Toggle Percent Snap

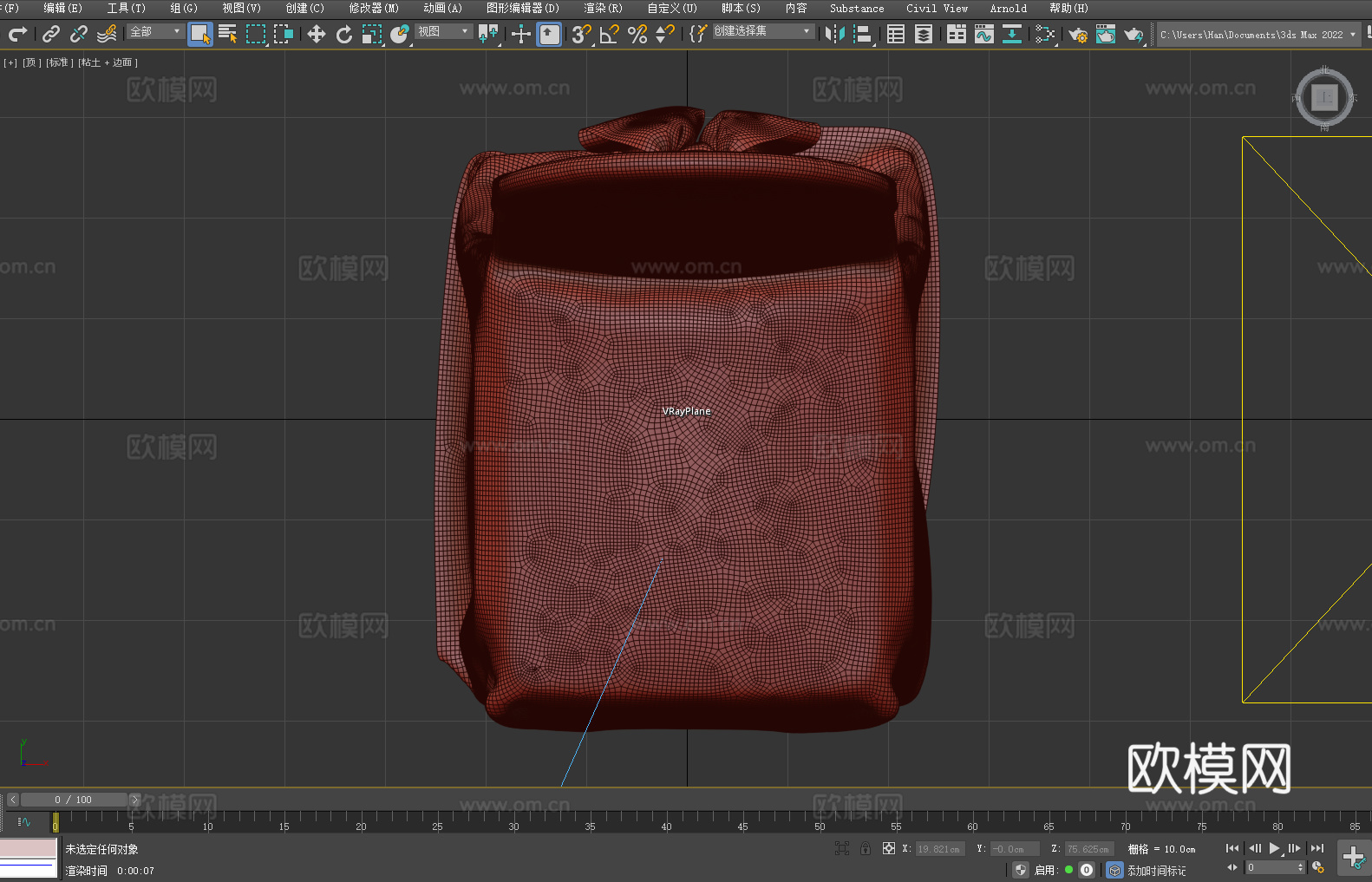coord(637,34)
